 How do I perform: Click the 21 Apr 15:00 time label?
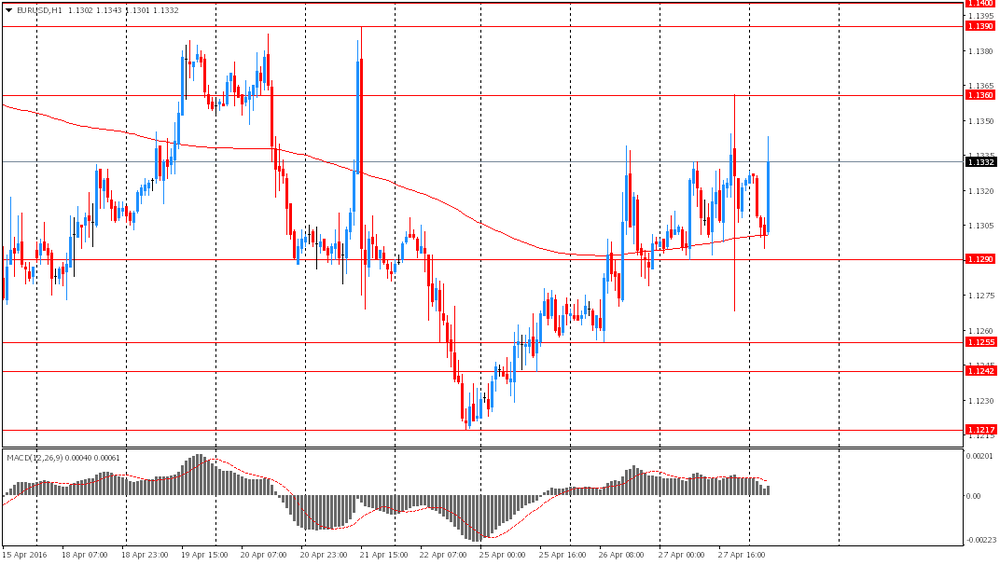coord(384,552)
